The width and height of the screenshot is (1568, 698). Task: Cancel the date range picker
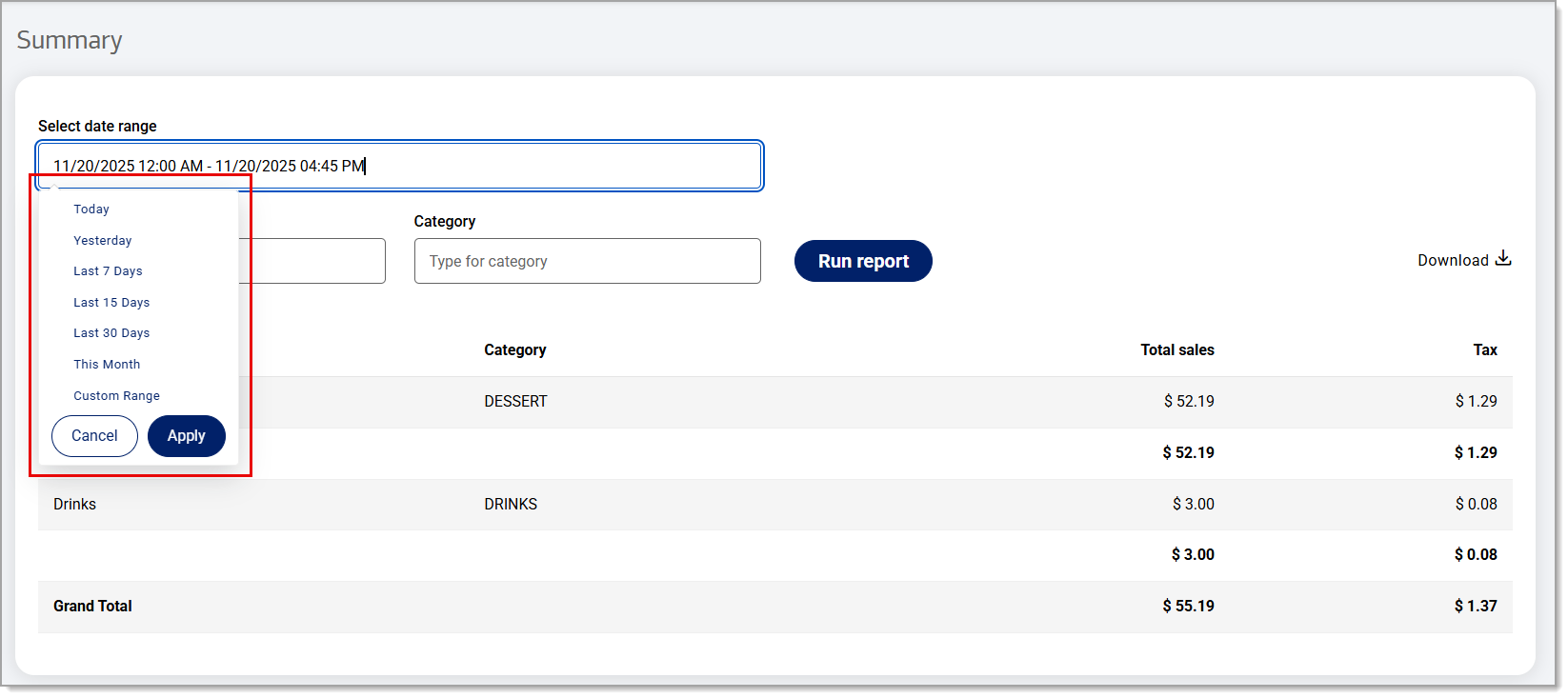tap(94, 436)
